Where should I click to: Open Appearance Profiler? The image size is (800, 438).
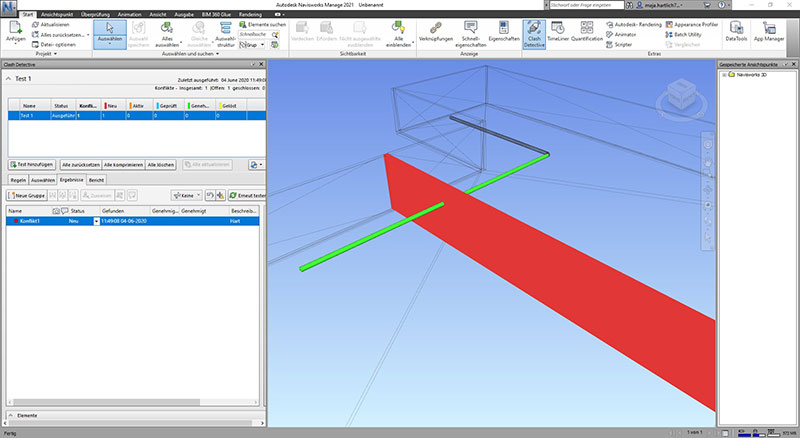692,25
